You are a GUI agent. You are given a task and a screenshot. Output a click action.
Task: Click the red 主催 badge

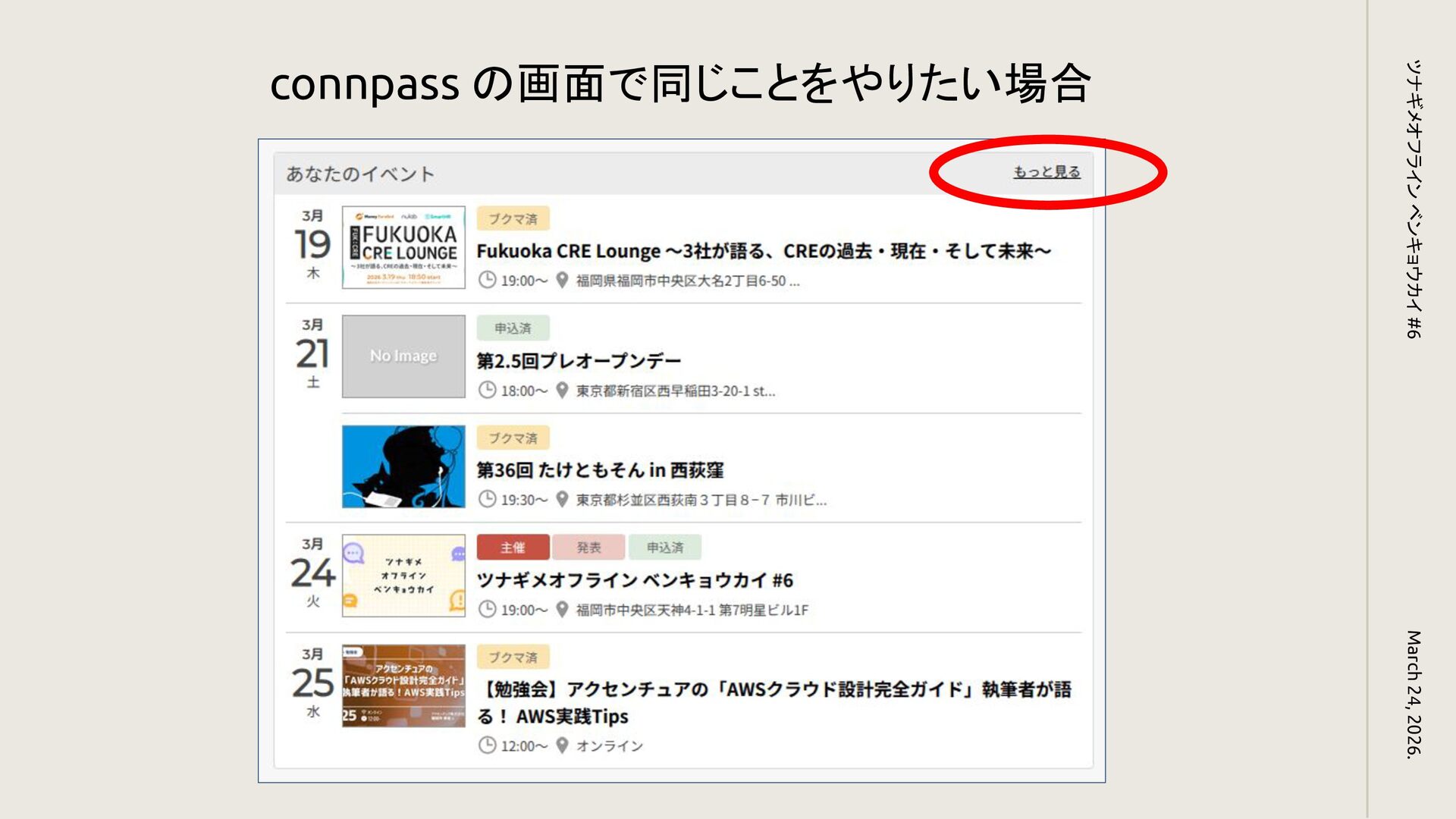pos(513,548)
